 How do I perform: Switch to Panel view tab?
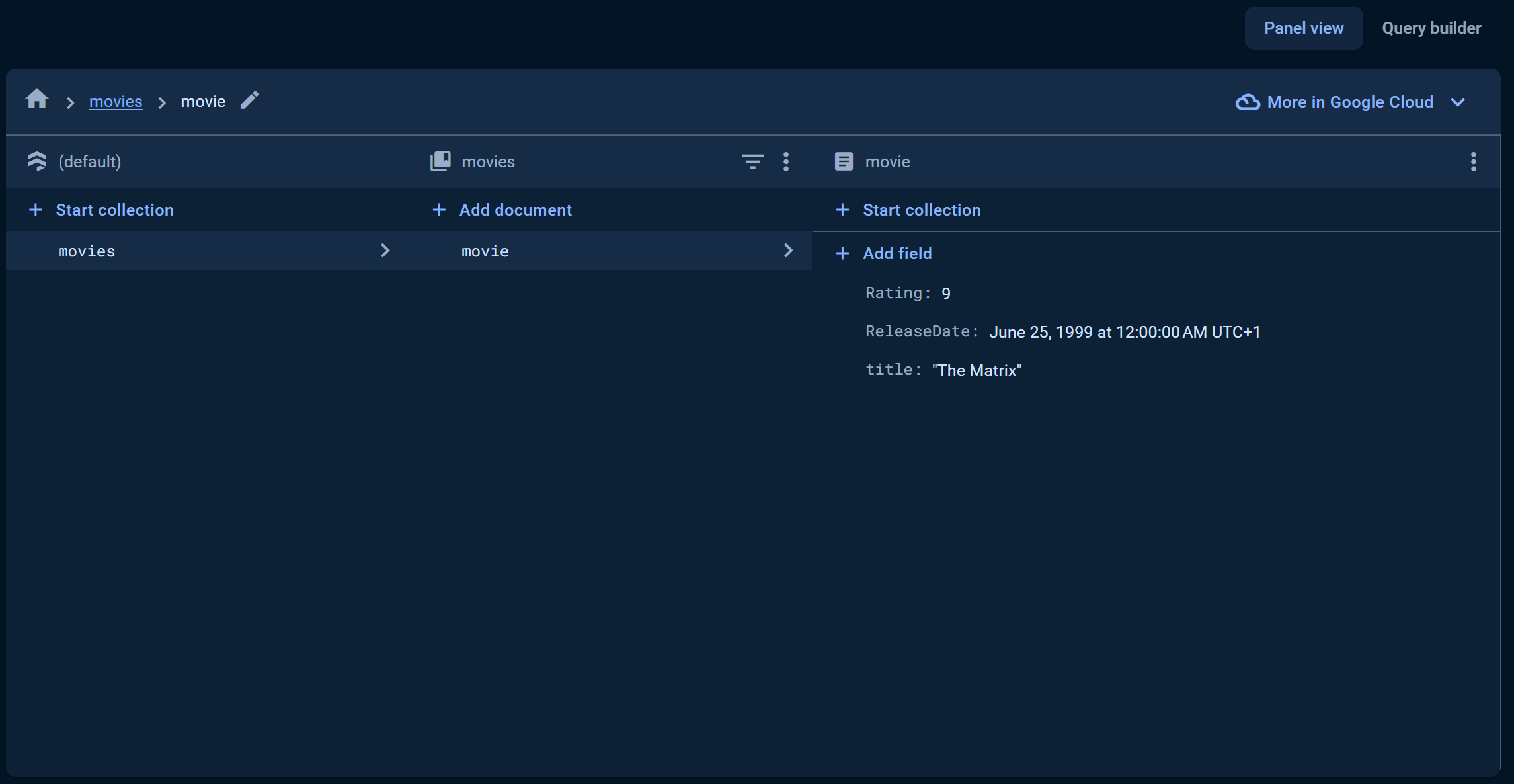[1303, 28]
